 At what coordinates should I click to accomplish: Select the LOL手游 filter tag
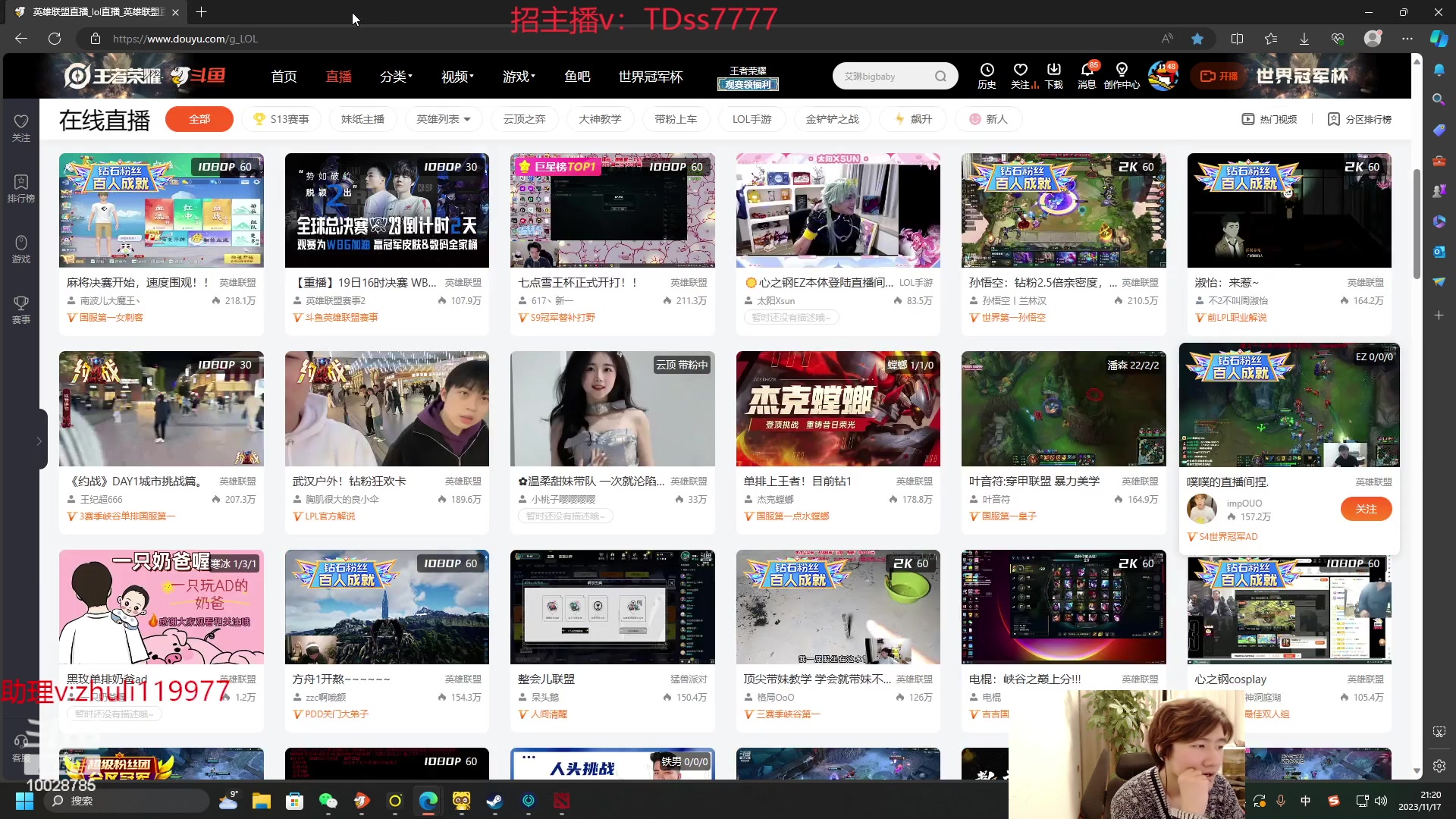pos(752,119)
